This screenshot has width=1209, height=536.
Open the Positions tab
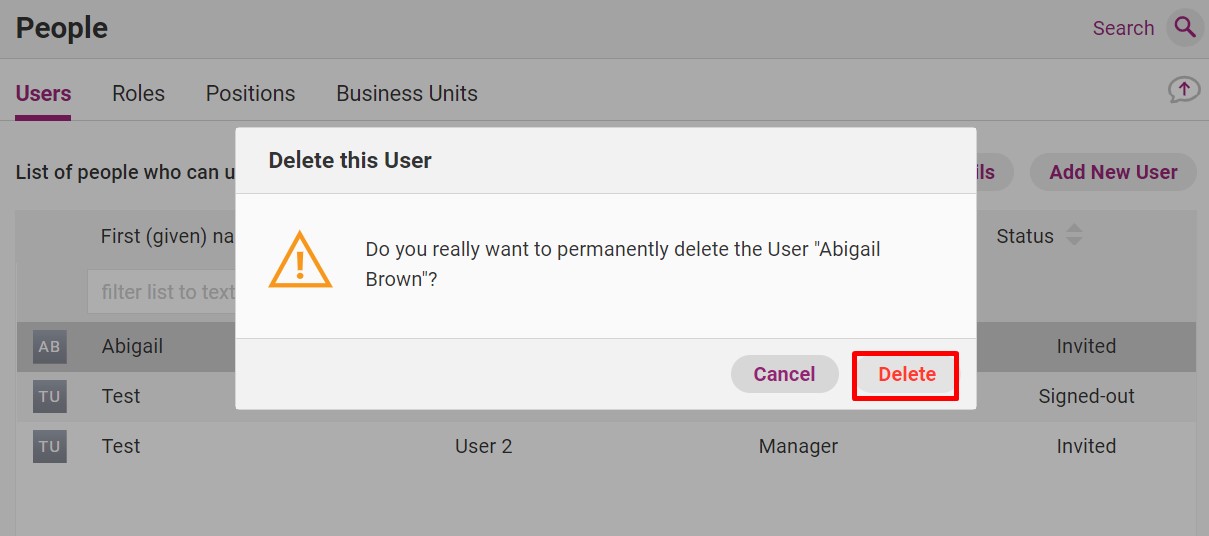pos(250,94)
